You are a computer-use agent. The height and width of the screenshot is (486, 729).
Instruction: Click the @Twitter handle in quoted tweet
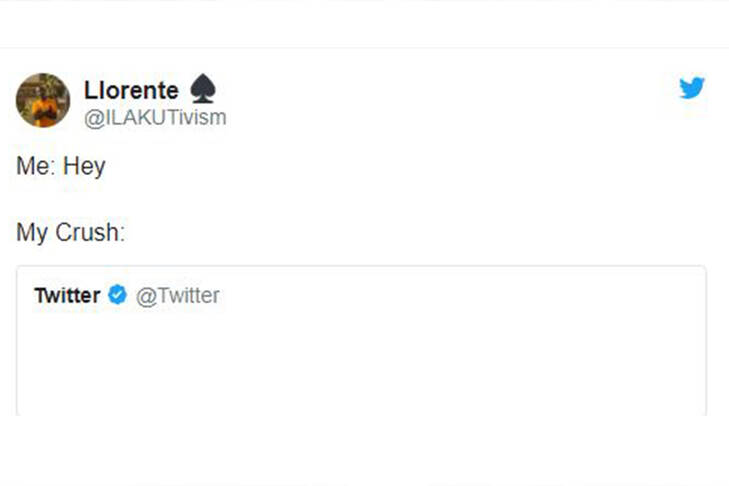pos(177,295)
